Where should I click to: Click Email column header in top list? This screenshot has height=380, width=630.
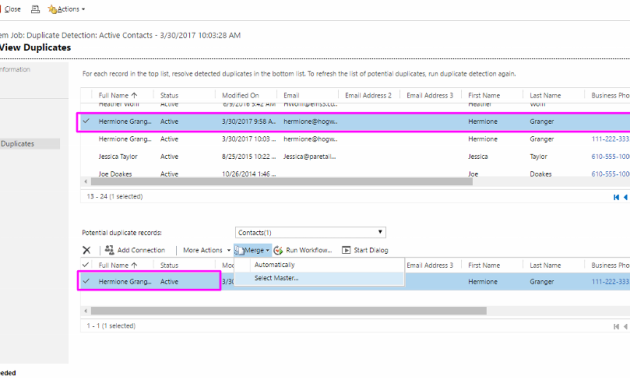tap(291, 95)
